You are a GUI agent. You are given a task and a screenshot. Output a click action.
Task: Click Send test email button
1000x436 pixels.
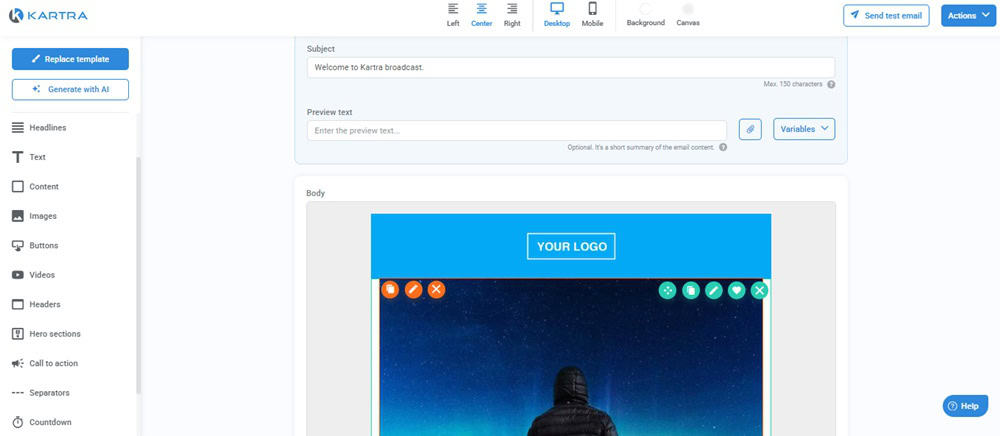tap(886, 16)
